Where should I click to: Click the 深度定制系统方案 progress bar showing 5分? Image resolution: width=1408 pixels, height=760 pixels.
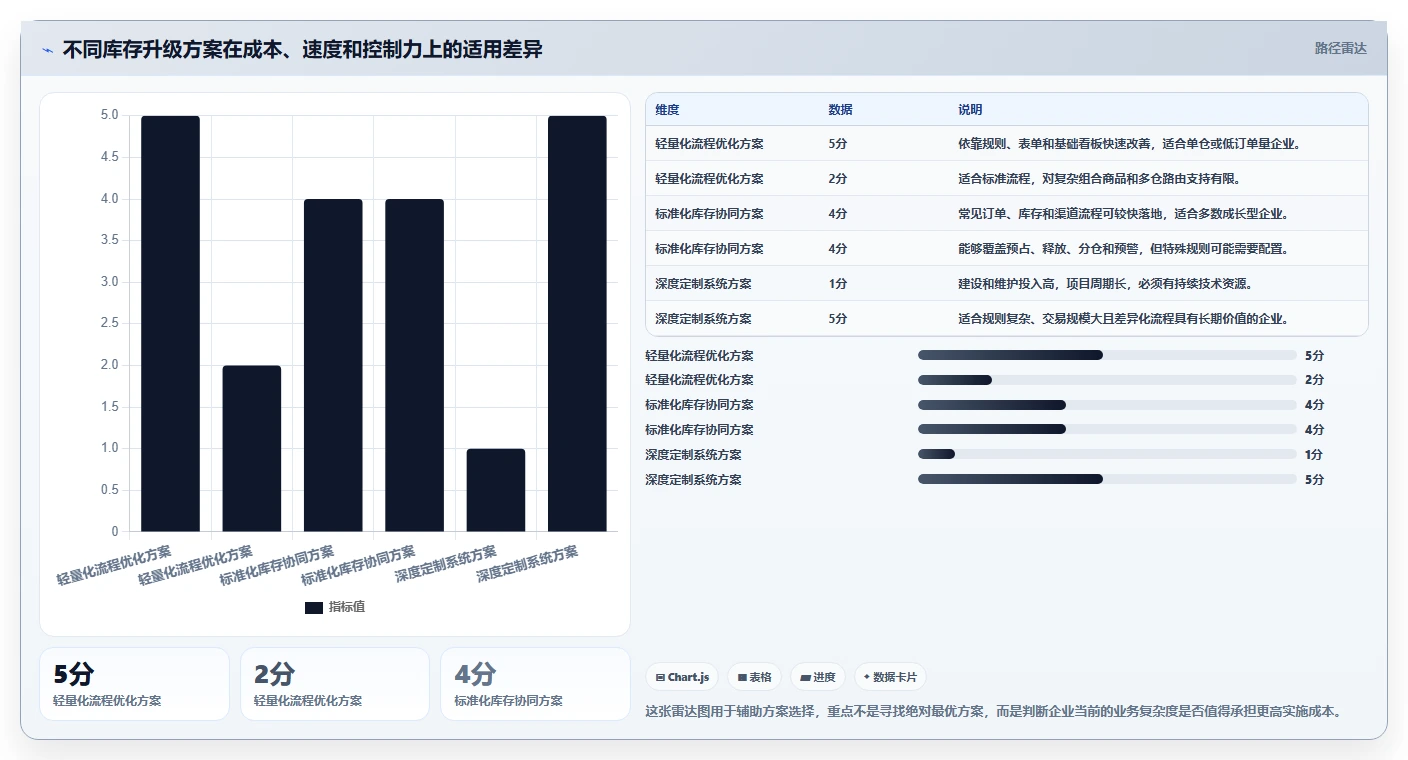tap(1107, 479)
